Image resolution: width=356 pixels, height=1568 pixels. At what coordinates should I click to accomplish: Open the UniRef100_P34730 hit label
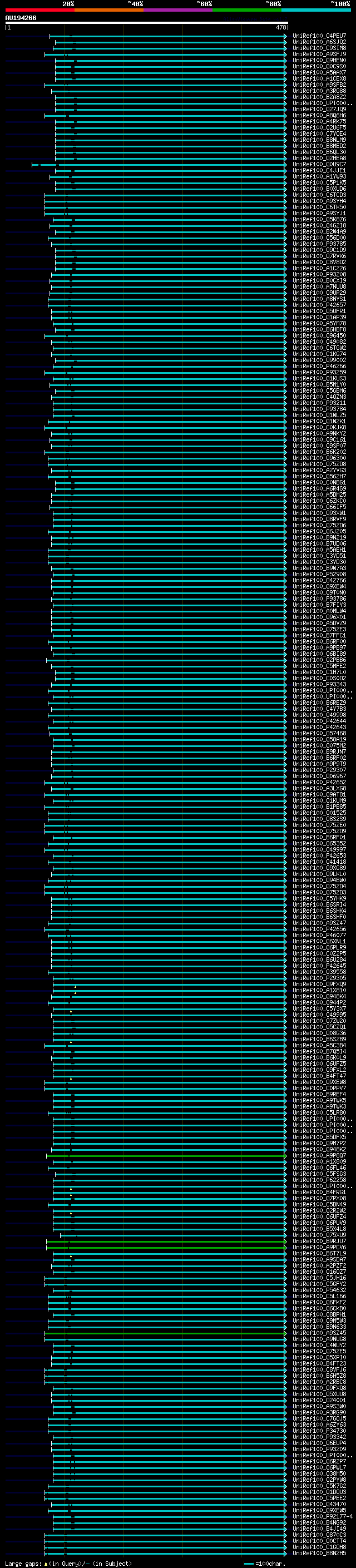click(319, 1431)
